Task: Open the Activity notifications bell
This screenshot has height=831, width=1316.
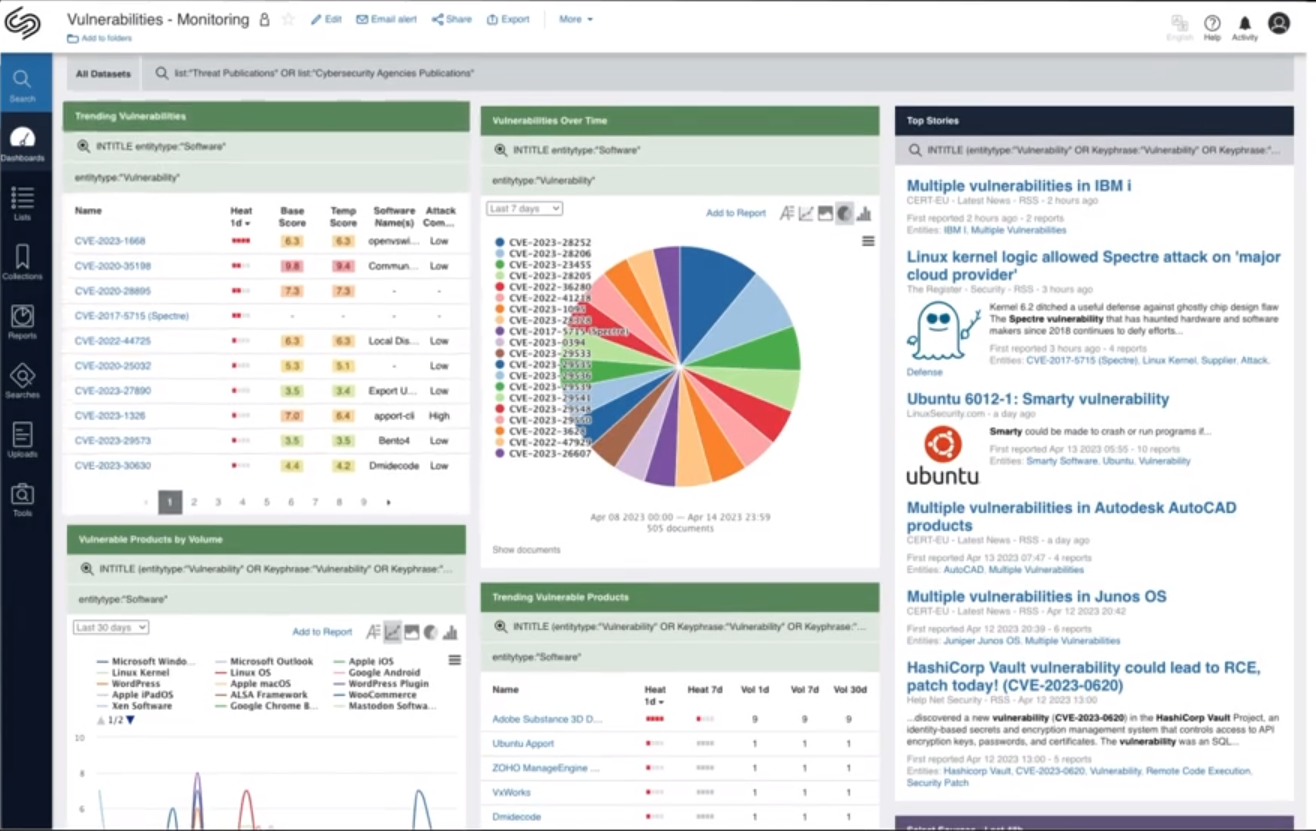Action: [1245, 27]
